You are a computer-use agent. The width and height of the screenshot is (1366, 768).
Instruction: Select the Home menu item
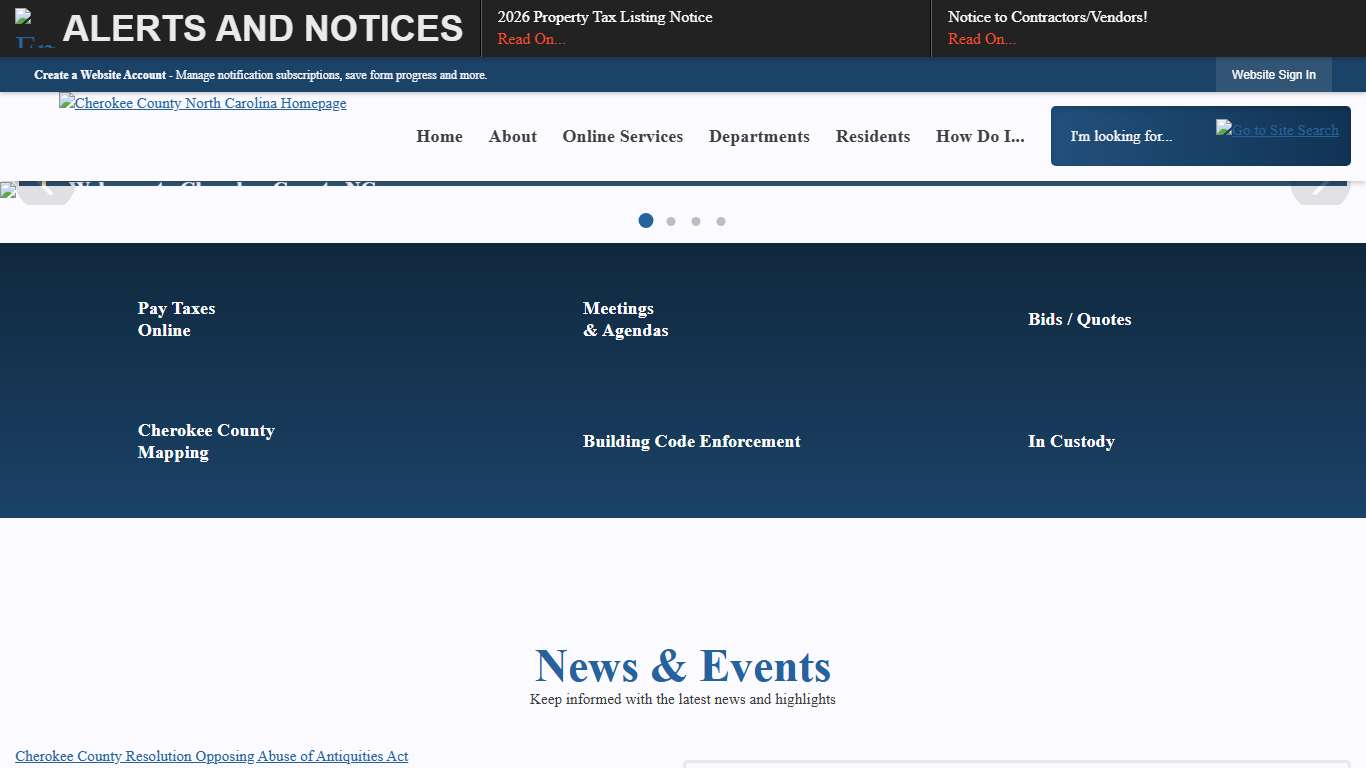(x=439, y=136)
